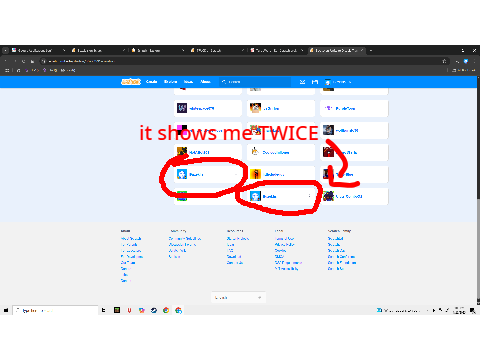Open follower with yellow-orange figure avatar

(281, 174)
